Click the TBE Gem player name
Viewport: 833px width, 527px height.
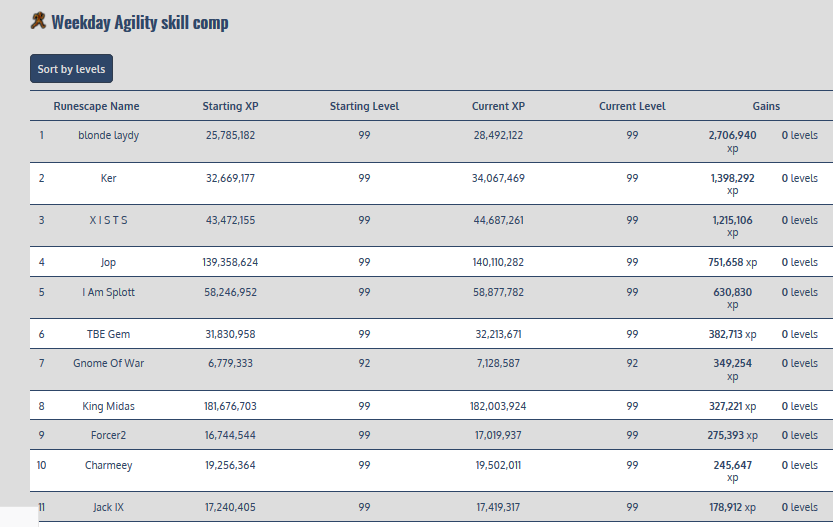(108, 334)
